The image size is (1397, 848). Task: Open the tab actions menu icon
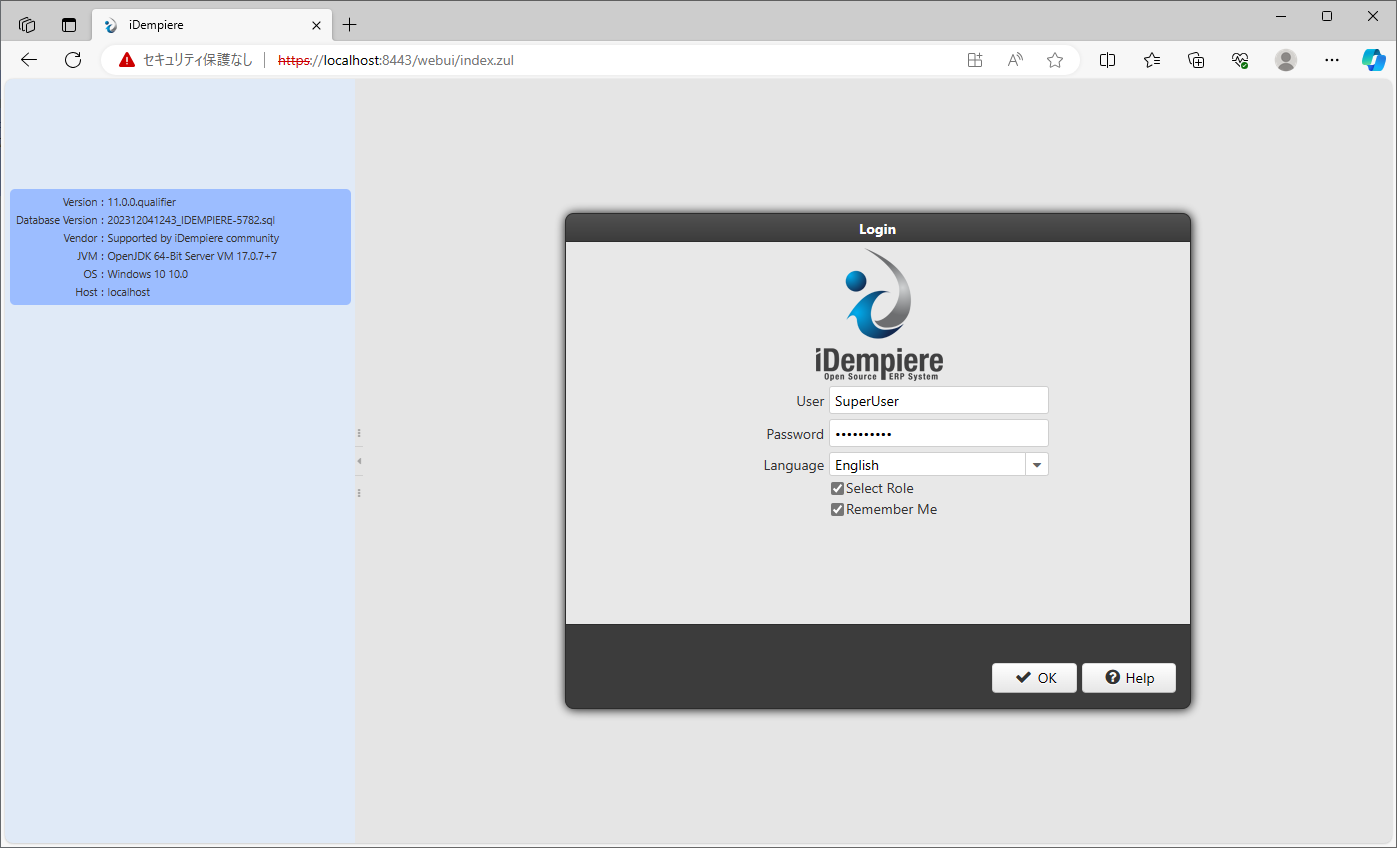tap(69, 25)
